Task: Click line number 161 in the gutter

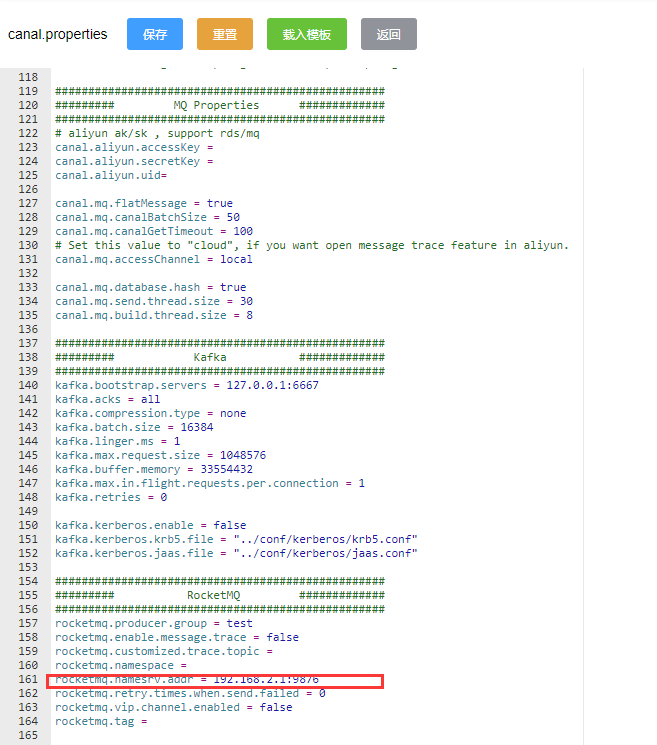Action: tap(28, 679)
